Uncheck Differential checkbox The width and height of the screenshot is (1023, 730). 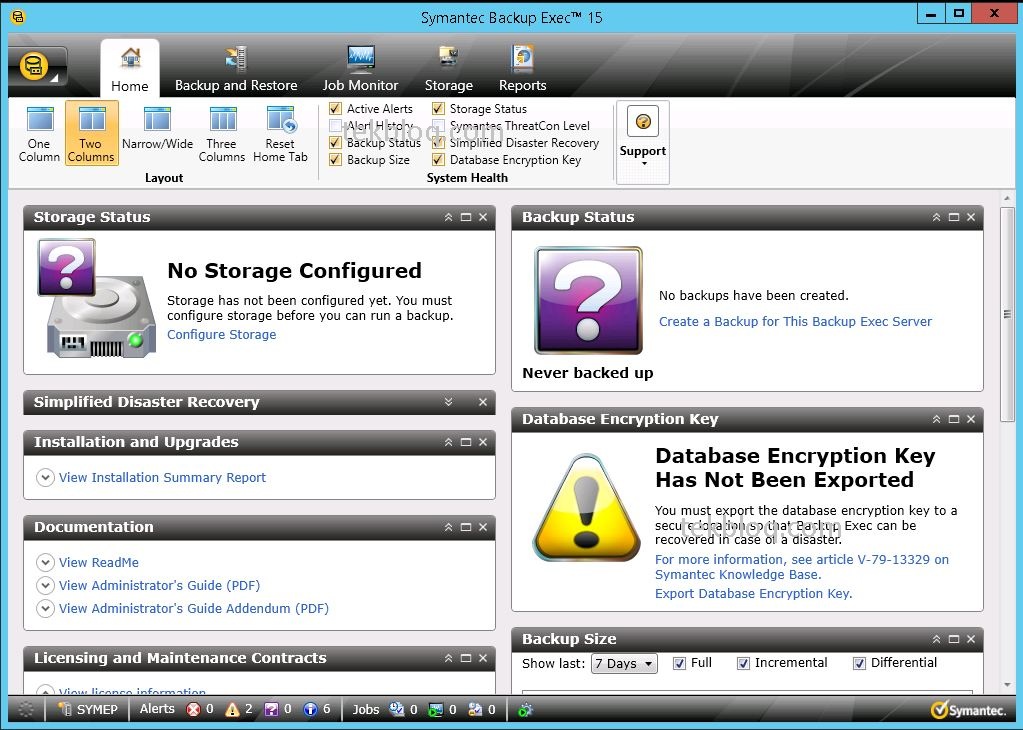pyautogui.click(x=859, y=663)
